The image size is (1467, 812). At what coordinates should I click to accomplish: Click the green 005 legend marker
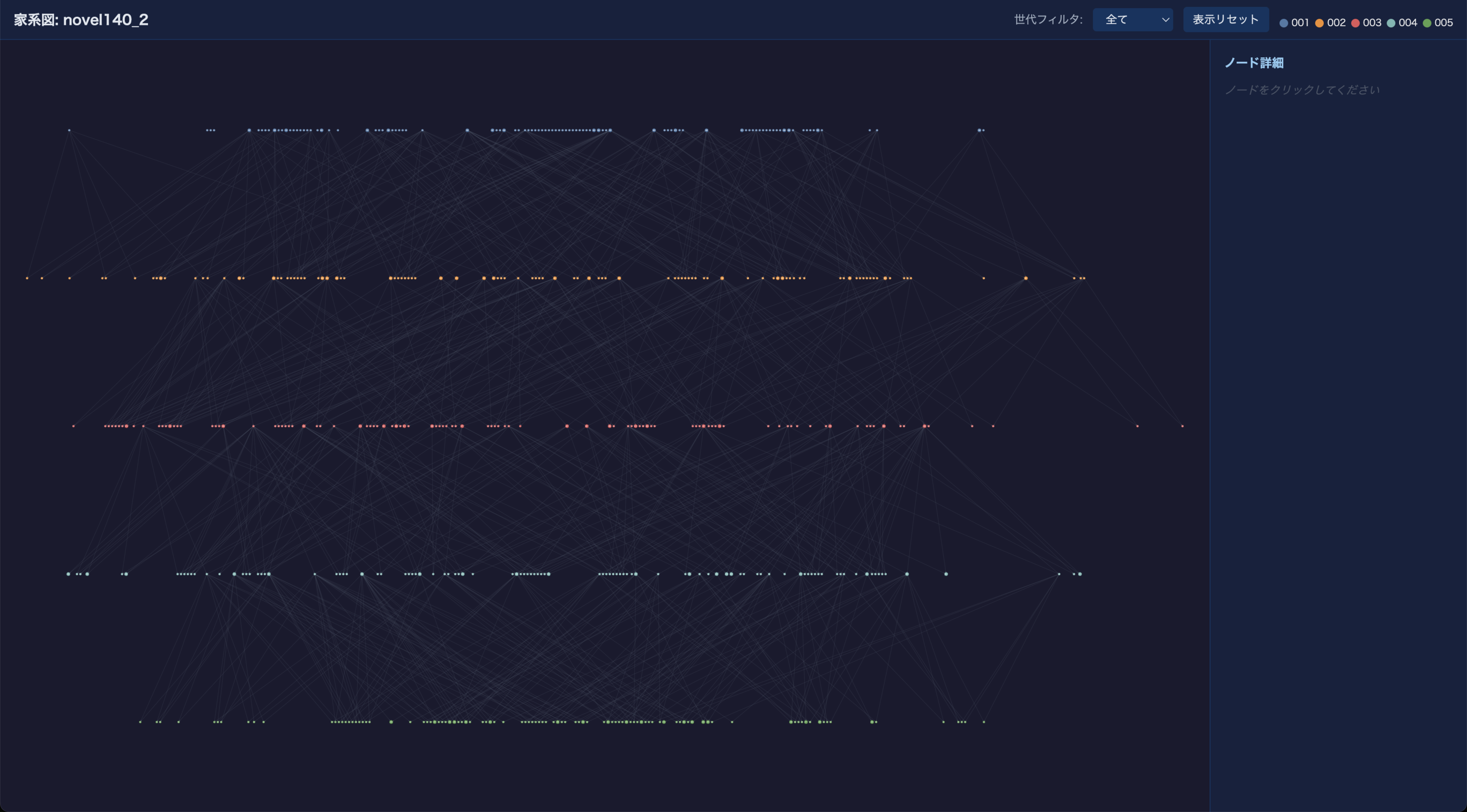1427,23
